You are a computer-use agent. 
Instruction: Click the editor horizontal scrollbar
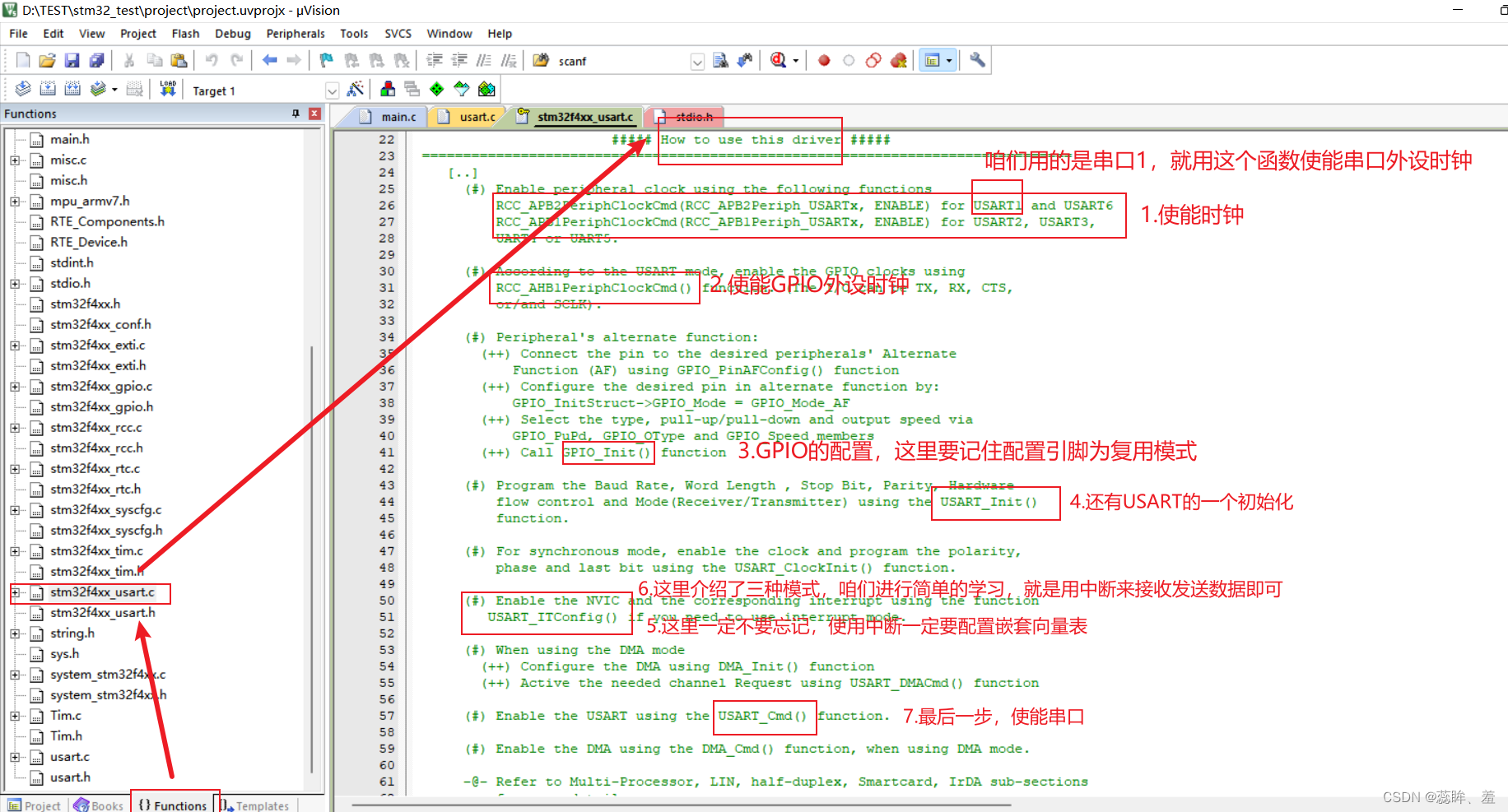[x=682, y=805]
